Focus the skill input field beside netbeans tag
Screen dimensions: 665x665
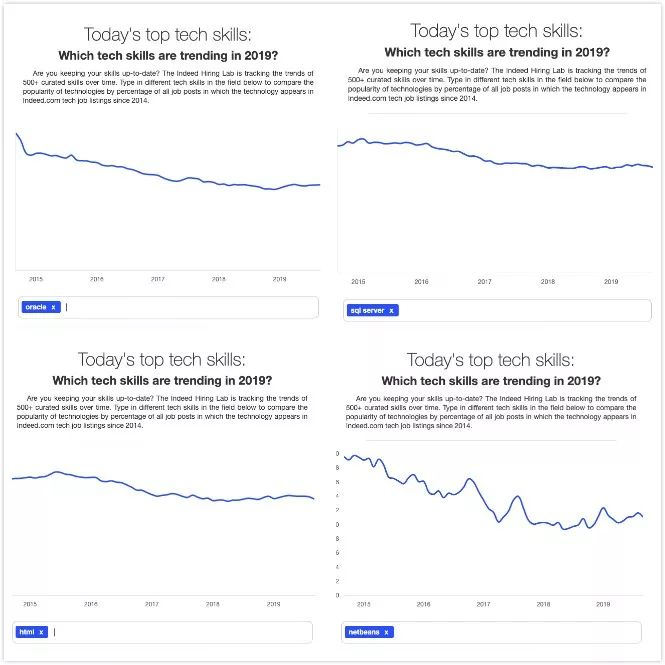pos(515,632)
